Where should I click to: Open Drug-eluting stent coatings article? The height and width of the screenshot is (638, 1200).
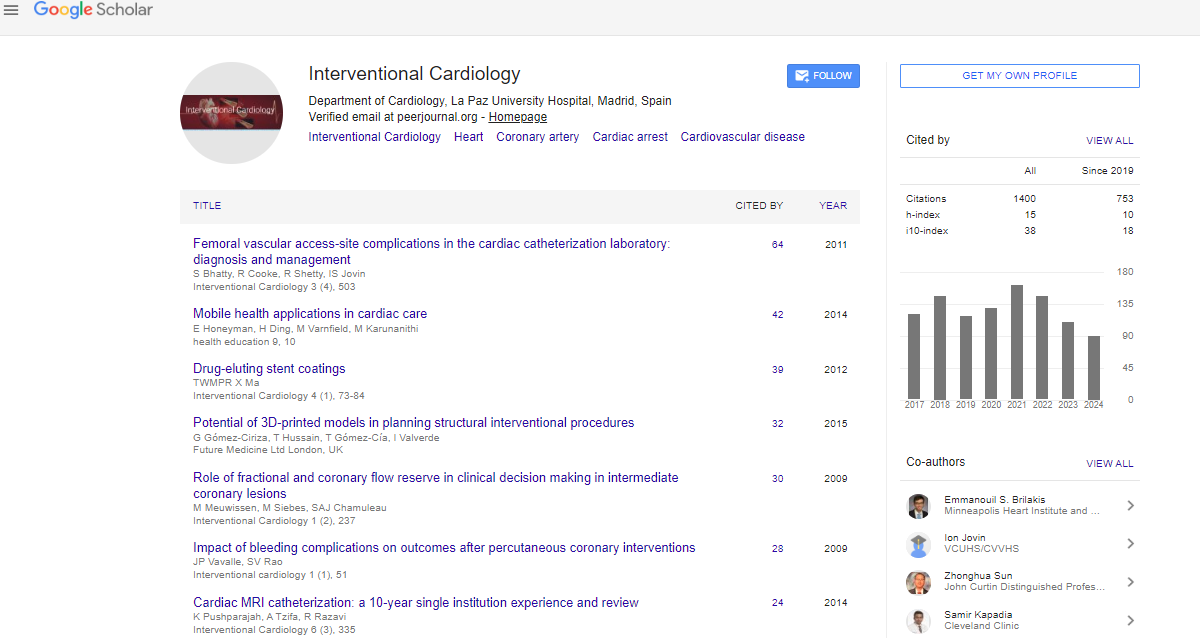pos(269,368)
